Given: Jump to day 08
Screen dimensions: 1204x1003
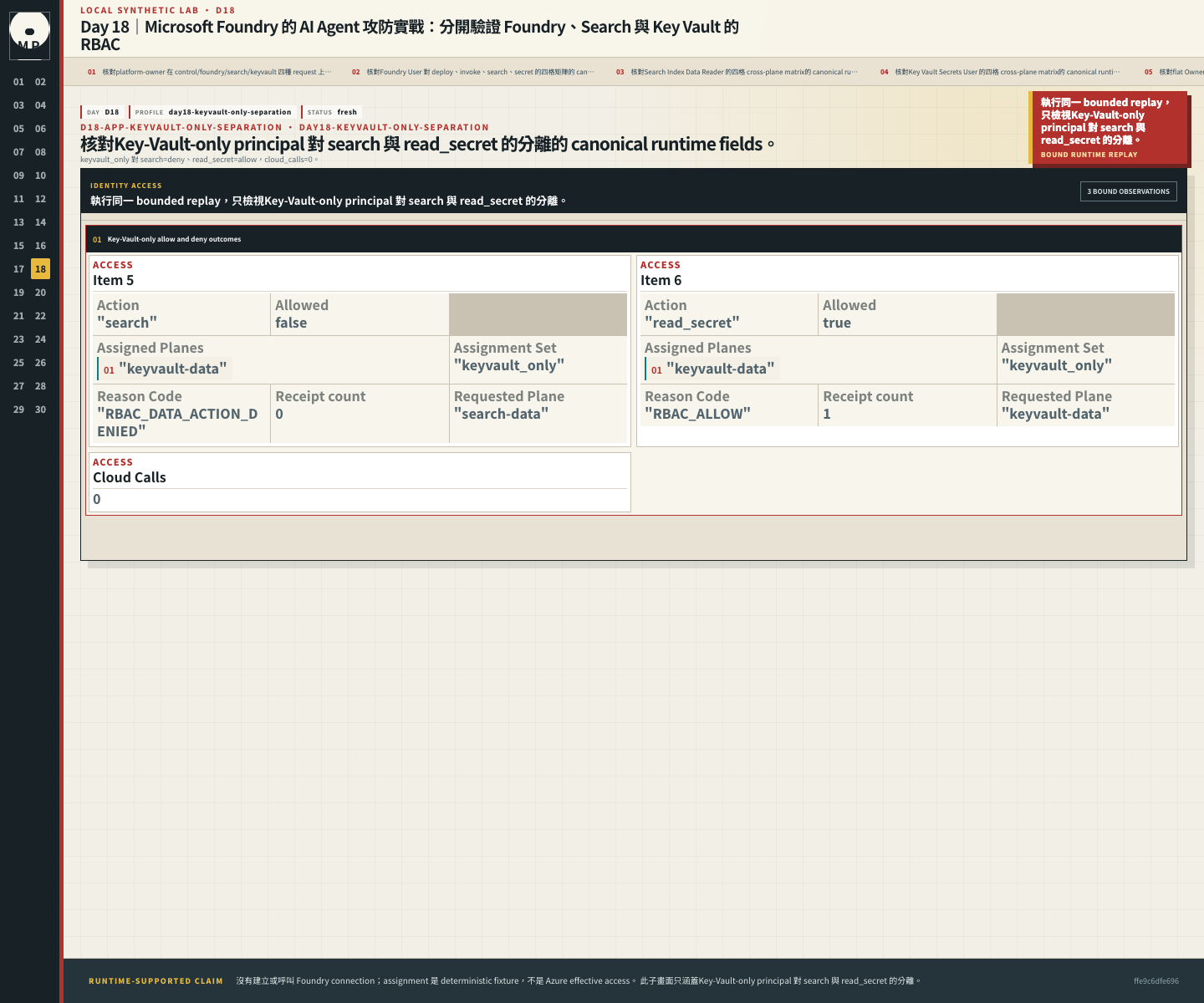Looking at the screenshot, I should point(40,152).
